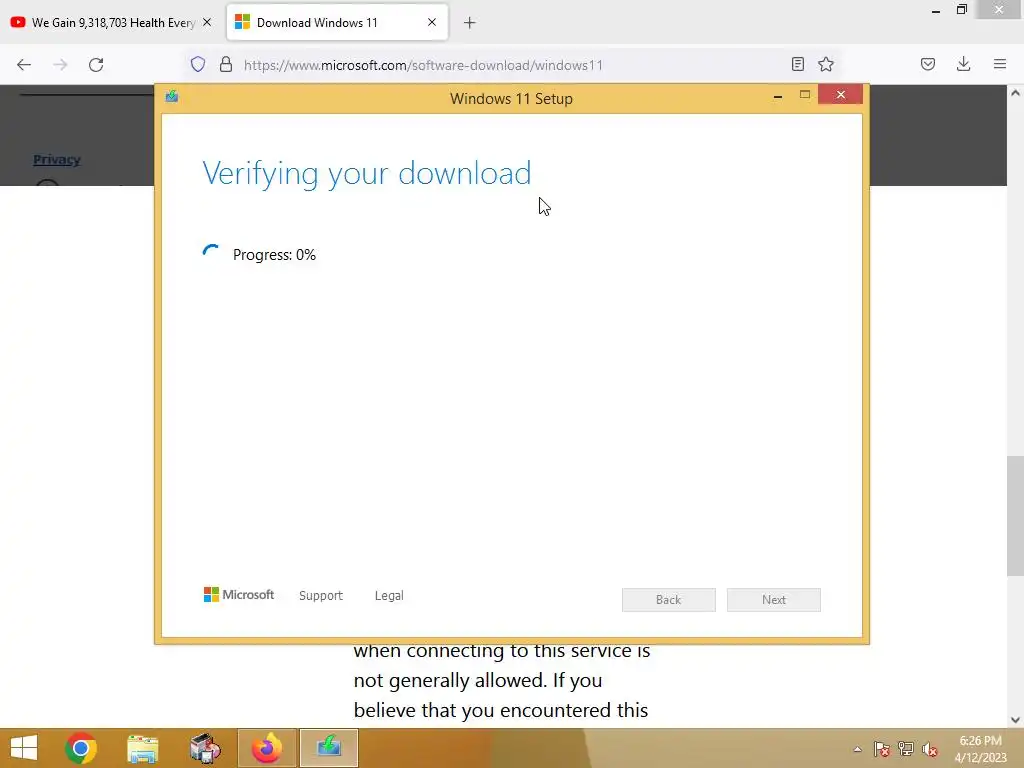Bookmark this page with the star icon

[x=826, y=64]
